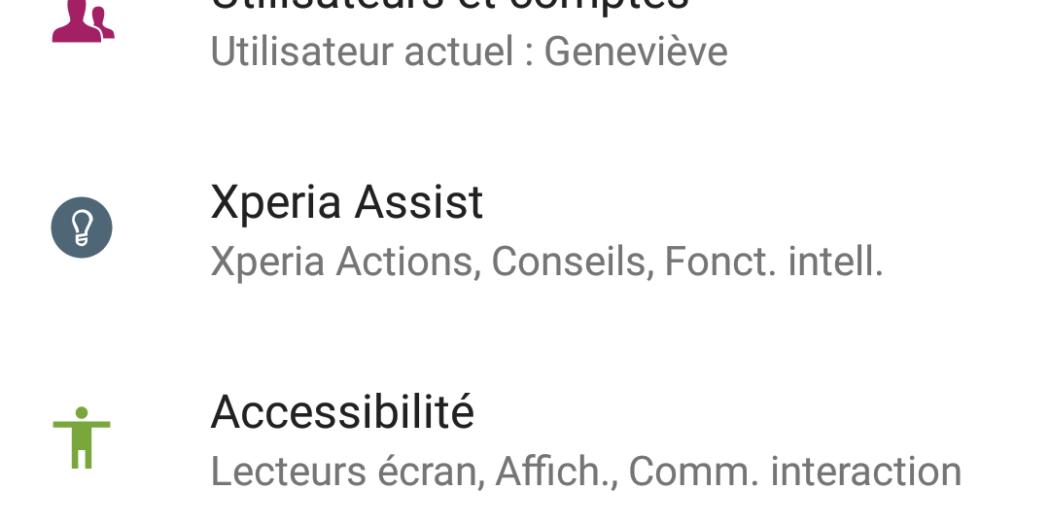The width and height of the screenshot is (1050, 525).
Task: Click the Accessibilité description line
Action: (x=585, y=471)
